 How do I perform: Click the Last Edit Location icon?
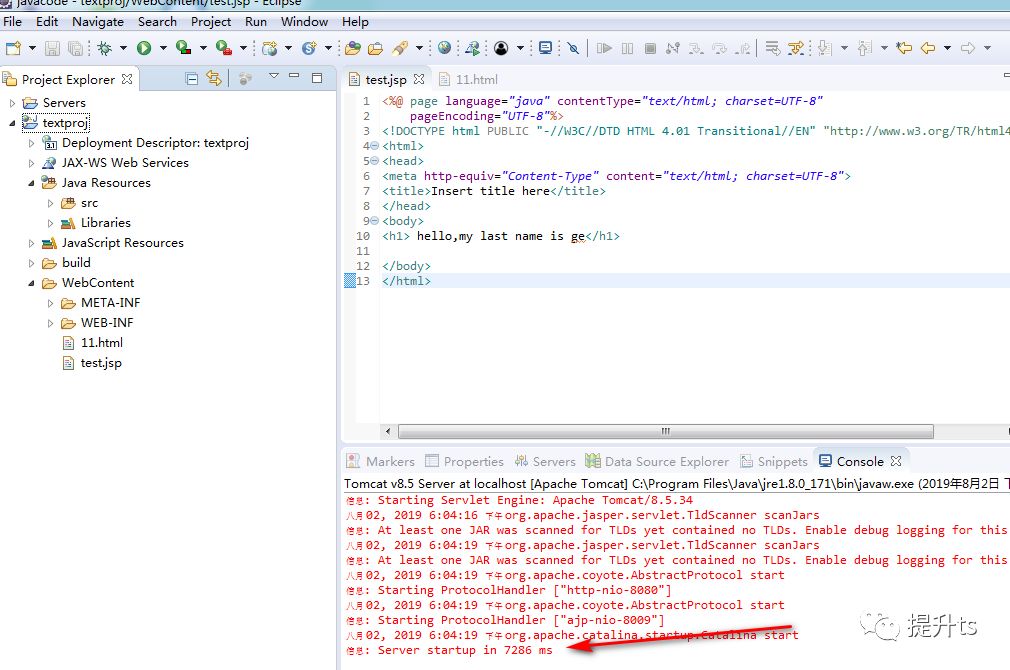click(x=904, y=48)
